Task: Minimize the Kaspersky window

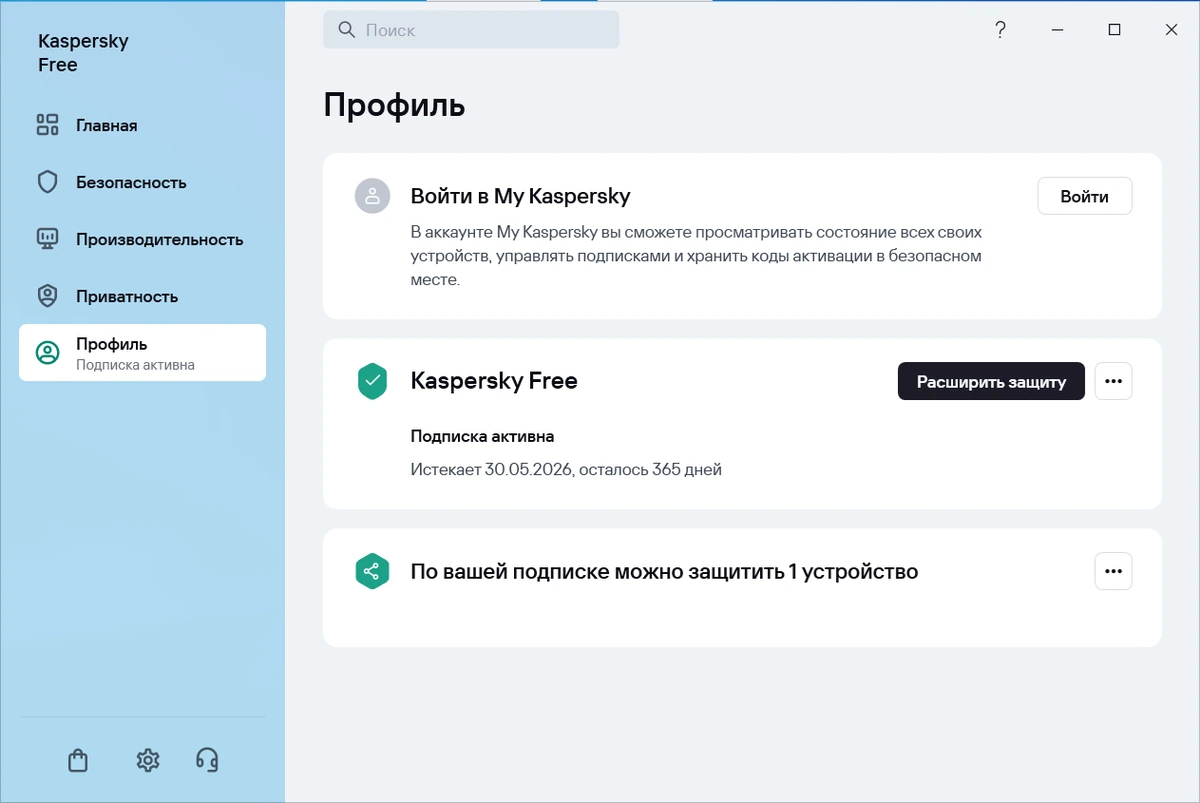Action: point(1057,30)
